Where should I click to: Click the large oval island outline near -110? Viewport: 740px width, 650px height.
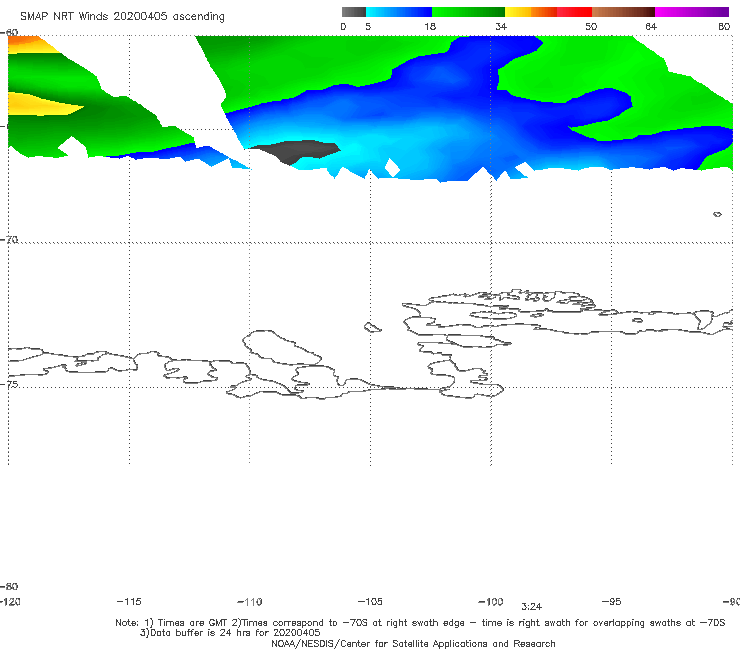[282, 347]
